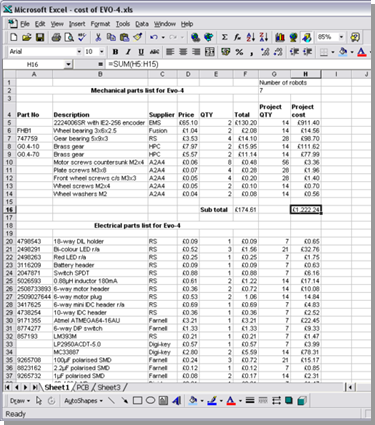Activate the Format Painter brush
Viewport: 375px width, 425px height.
[137, 37]
